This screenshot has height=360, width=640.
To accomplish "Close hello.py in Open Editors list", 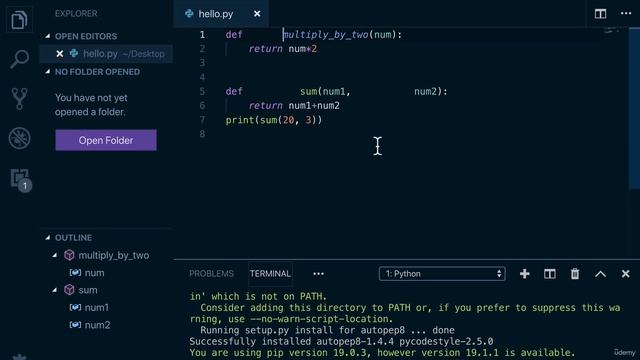I will [60, 53].
